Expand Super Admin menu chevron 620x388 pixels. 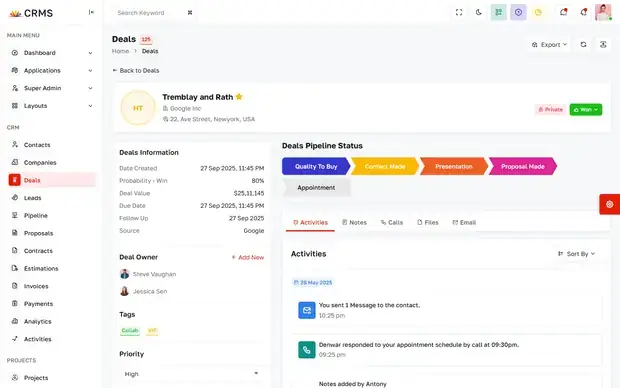(x=90, y=88)
